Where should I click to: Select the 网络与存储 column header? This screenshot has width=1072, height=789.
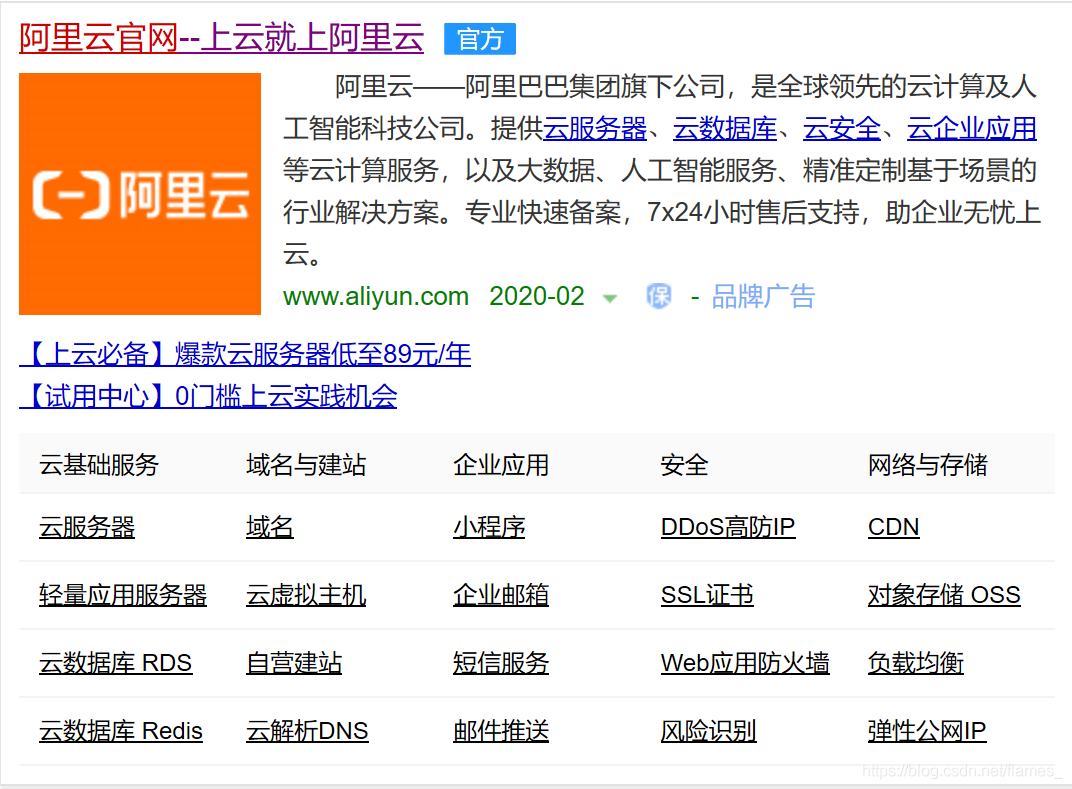(928, 465)
